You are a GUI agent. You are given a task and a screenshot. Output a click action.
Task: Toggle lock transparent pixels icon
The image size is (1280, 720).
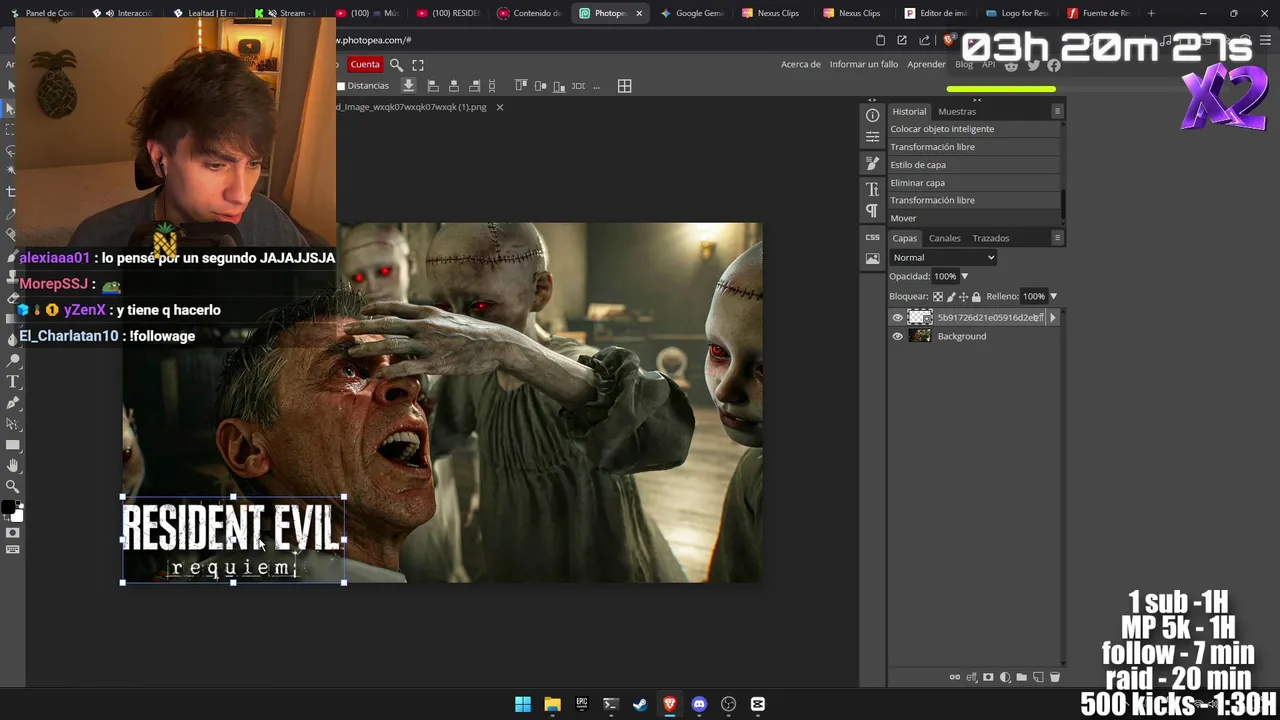[x=937, y=297]
